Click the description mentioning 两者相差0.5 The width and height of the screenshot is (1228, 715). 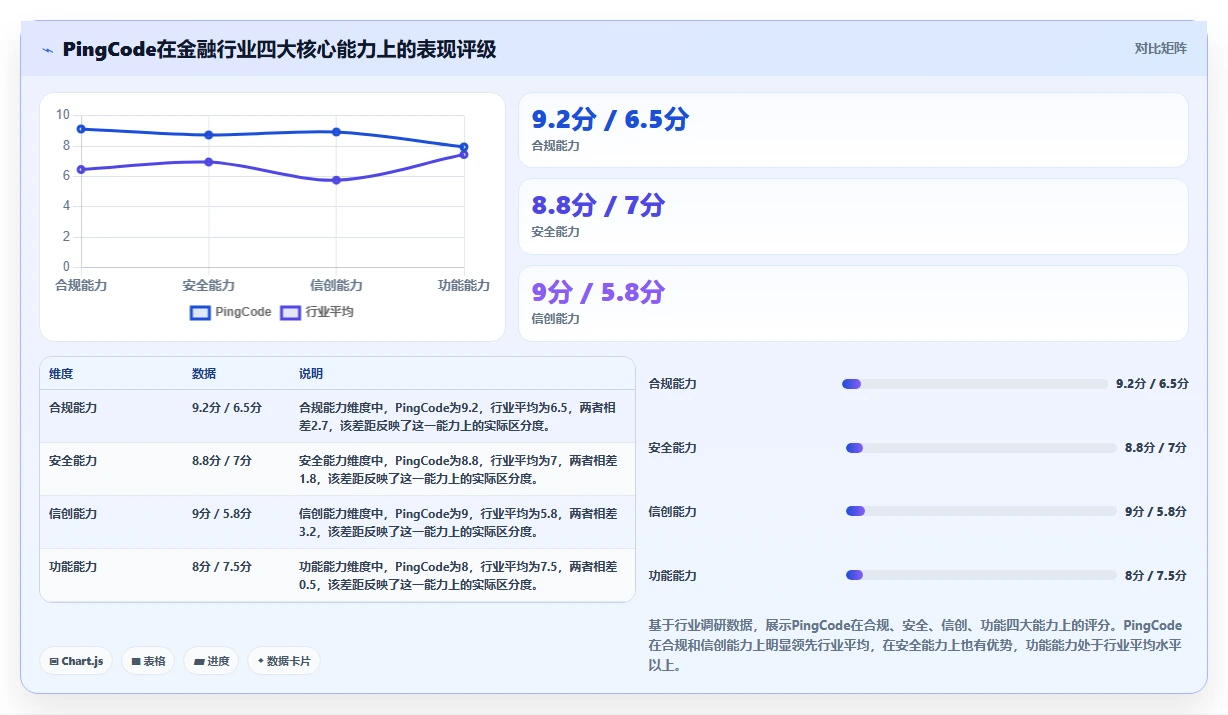point(459,576)
